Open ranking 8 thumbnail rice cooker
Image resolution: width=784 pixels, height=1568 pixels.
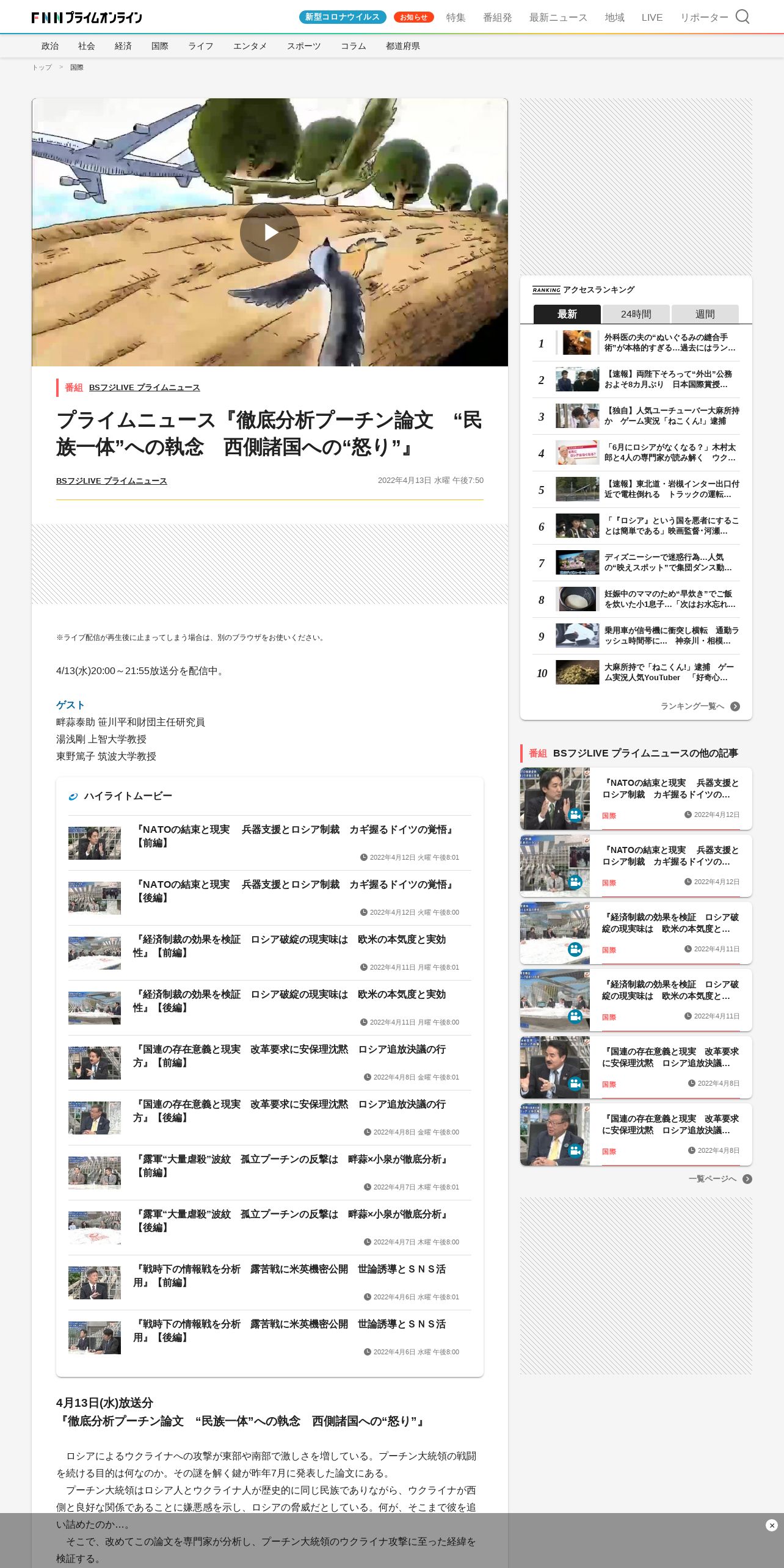[577, 599]
